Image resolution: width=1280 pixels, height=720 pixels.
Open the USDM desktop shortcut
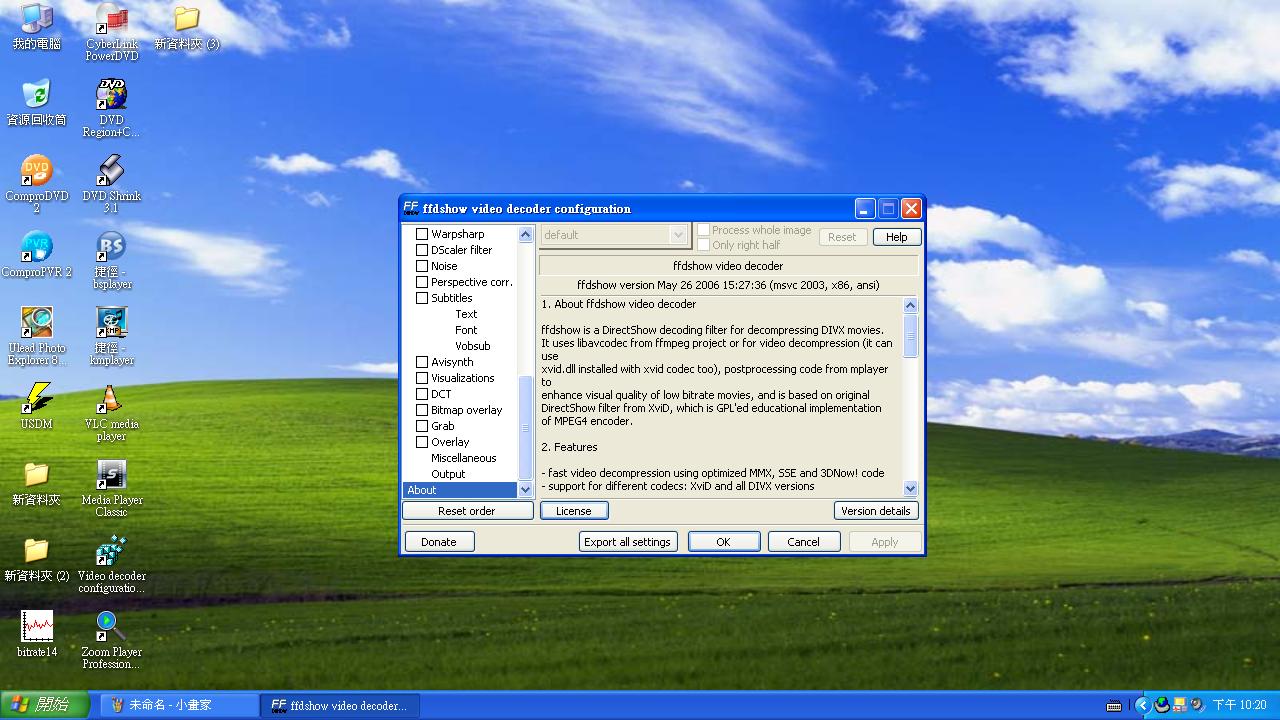tap(37, 399)
